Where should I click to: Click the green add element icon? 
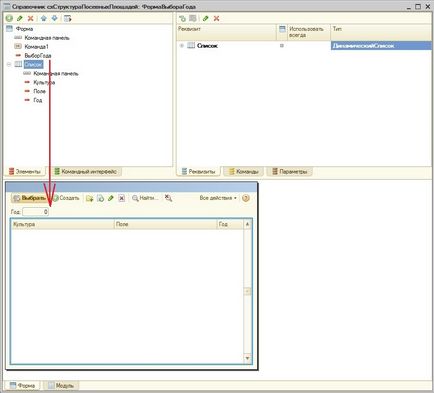click(x=9, y=18)
